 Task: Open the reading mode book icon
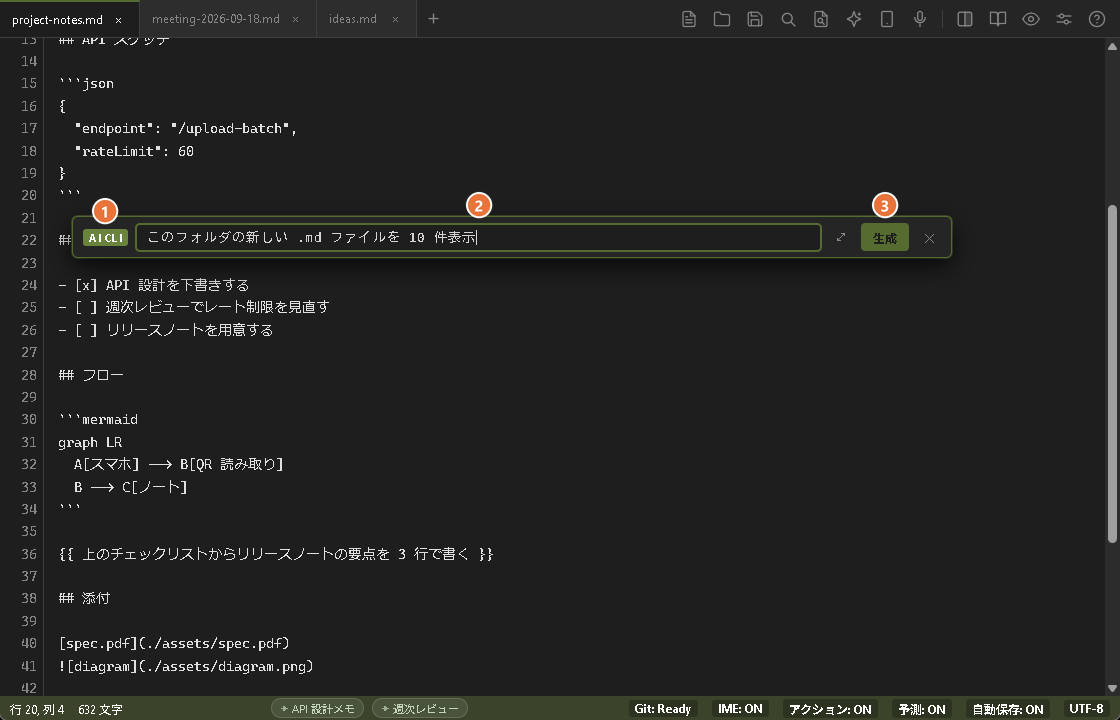pos(998,19)
